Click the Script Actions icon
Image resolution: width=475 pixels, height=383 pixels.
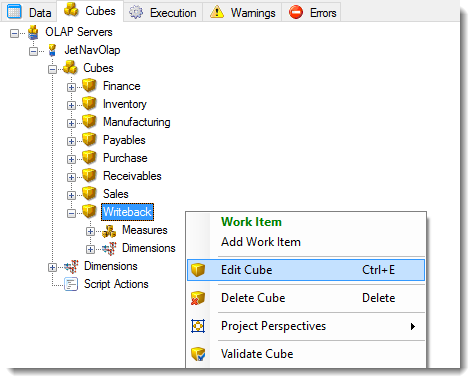pos(71,284)
